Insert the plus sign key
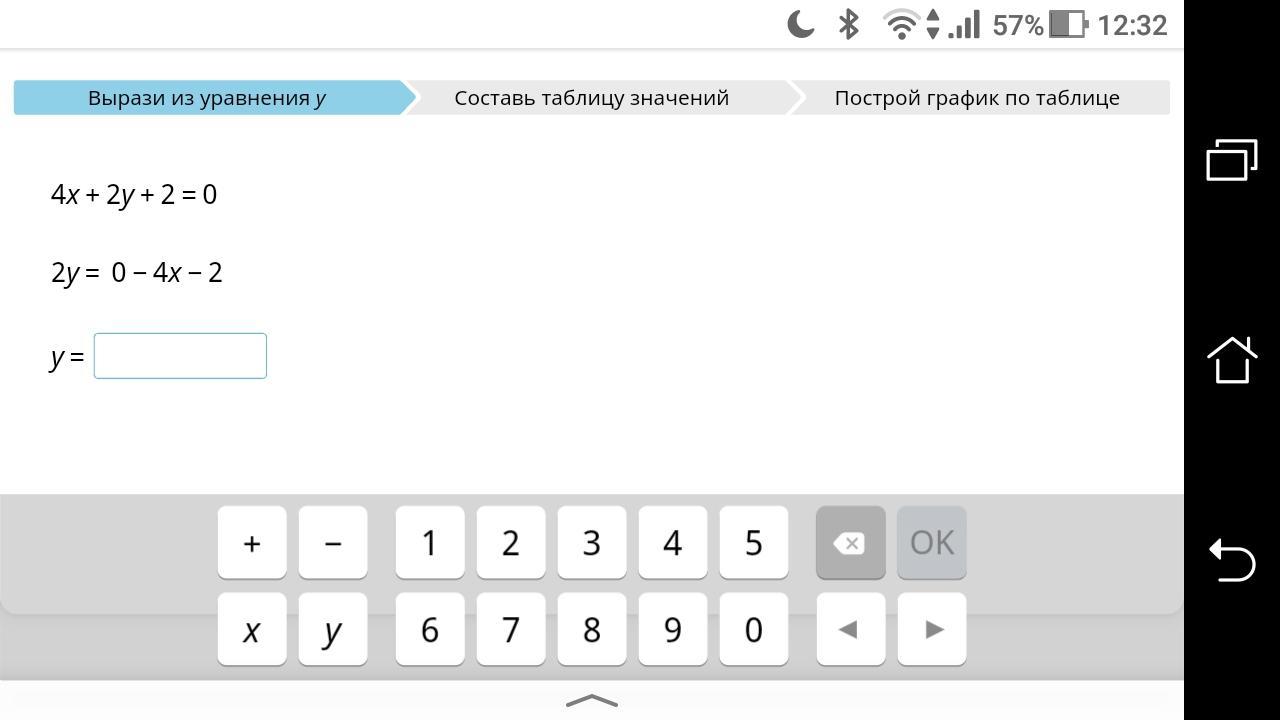1280x720 pixels. point(252,542)
